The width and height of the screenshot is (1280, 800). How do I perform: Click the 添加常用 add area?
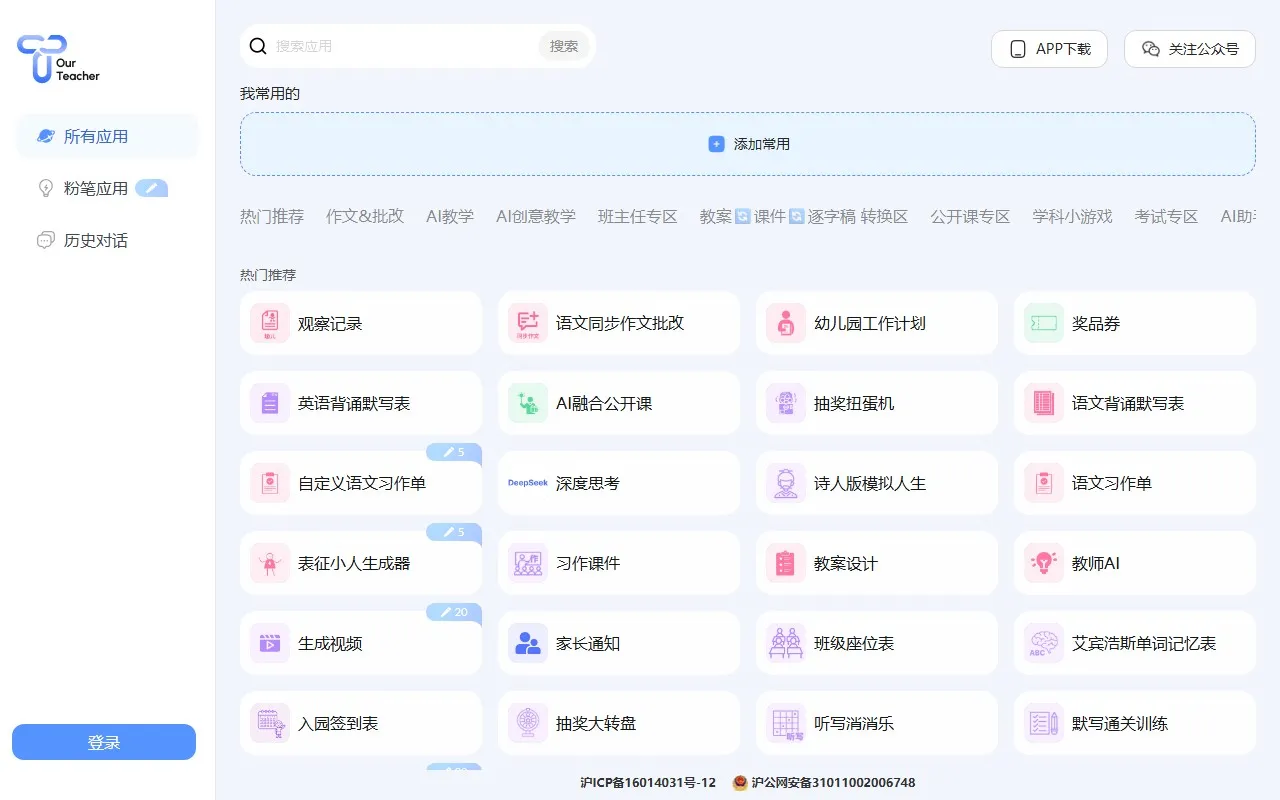(748, 144)
